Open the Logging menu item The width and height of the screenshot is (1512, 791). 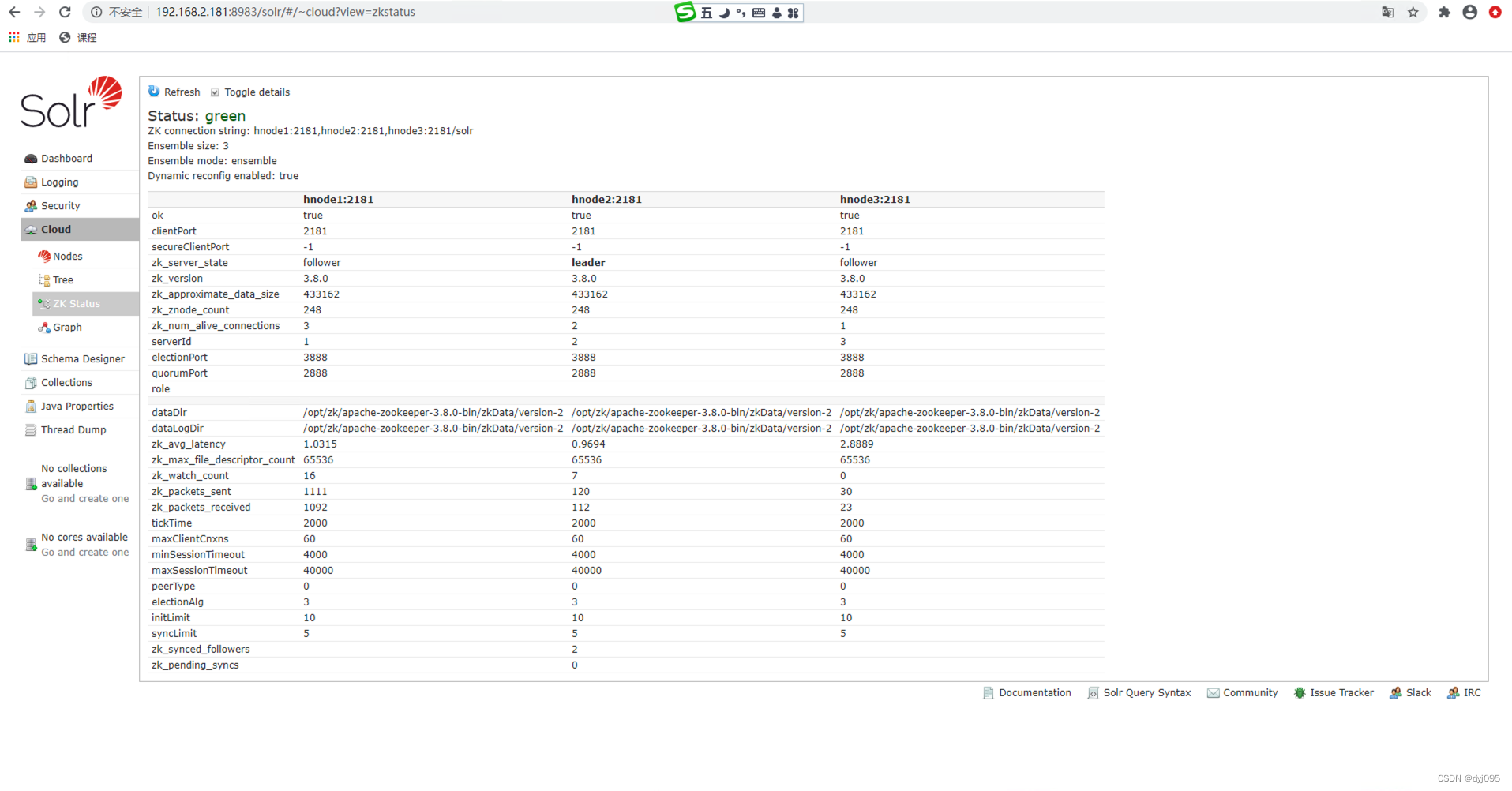click(x=60, y=182)
